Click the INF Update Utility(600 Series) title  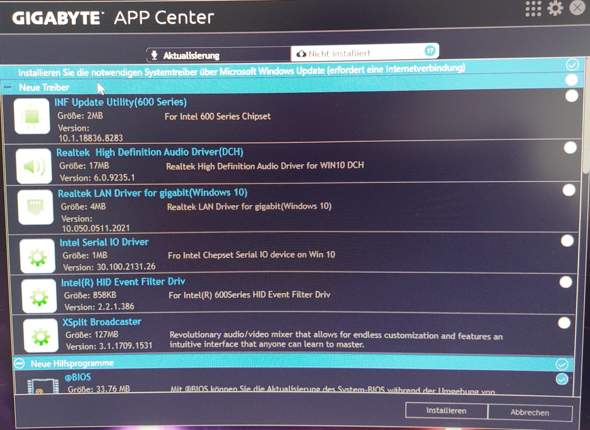click(x=120, y=102)
